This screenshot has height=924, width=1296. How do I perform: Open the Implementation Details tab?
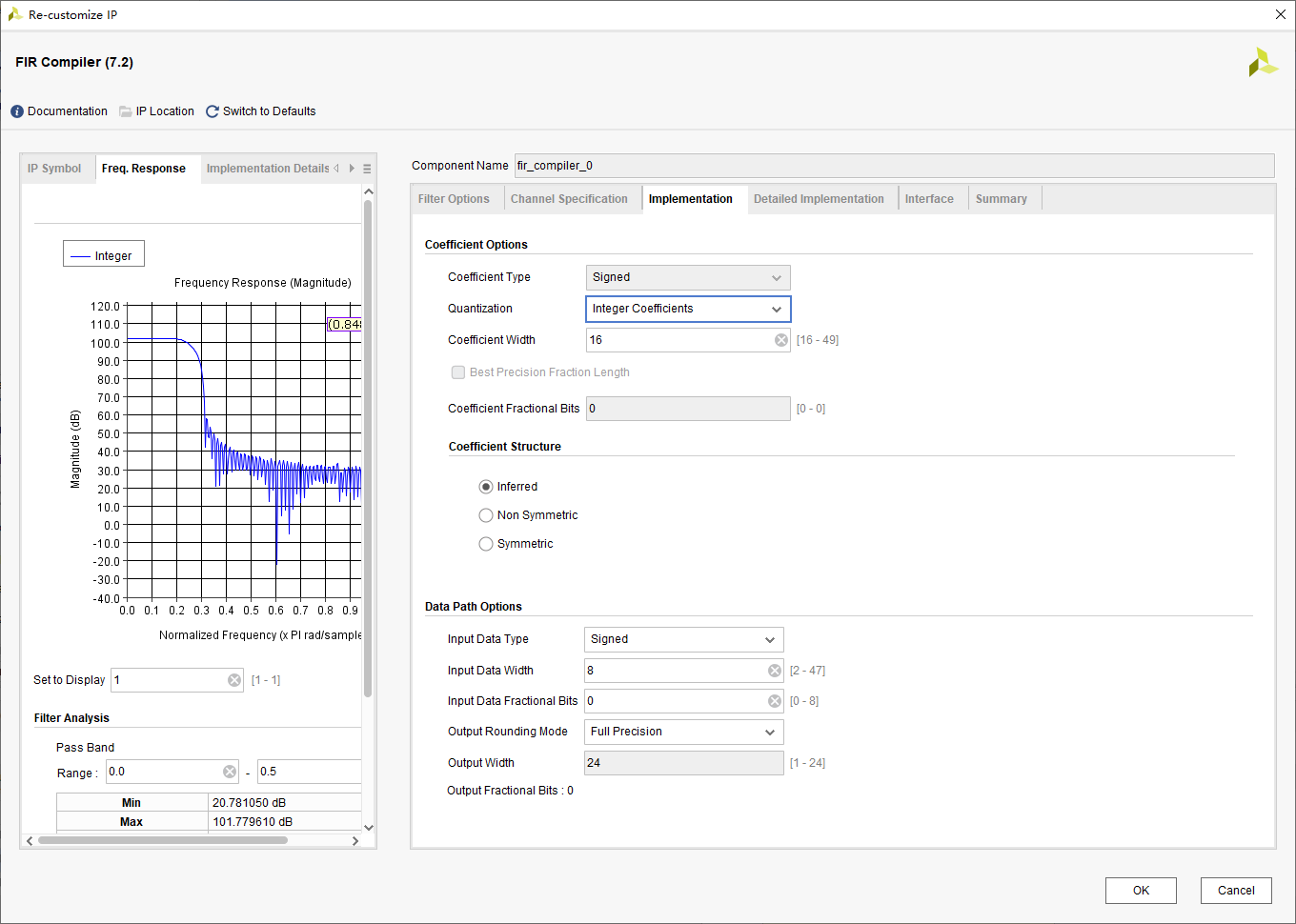click(x=268, y=169)
